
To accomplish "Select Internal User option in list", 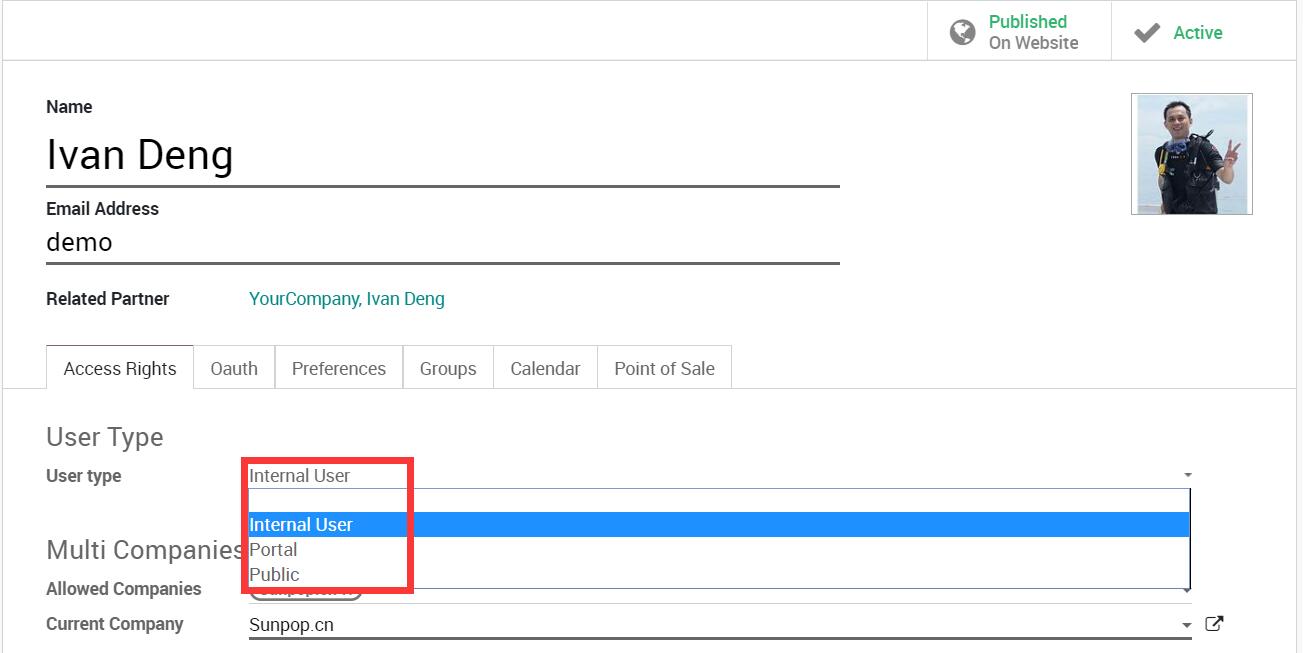I will (718, 525).
